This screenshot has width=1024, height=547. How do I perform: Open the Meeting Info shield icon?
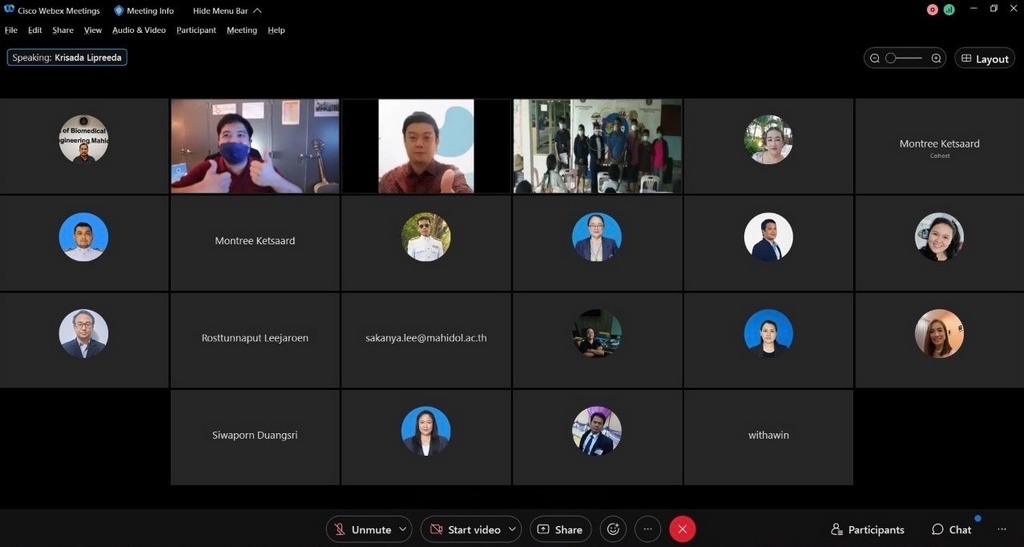[119, 11]
